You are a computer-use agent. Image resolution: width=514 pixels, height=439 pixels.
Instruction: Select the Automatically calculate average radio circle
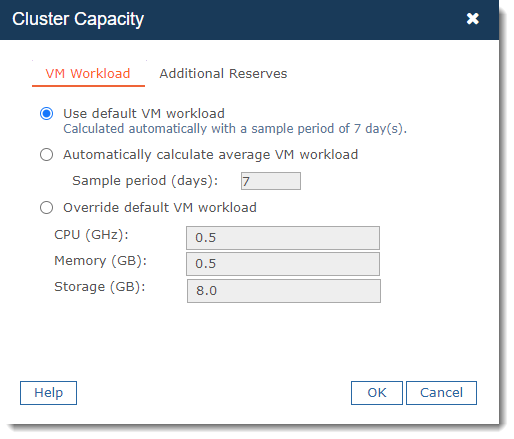tap(46, 155)
